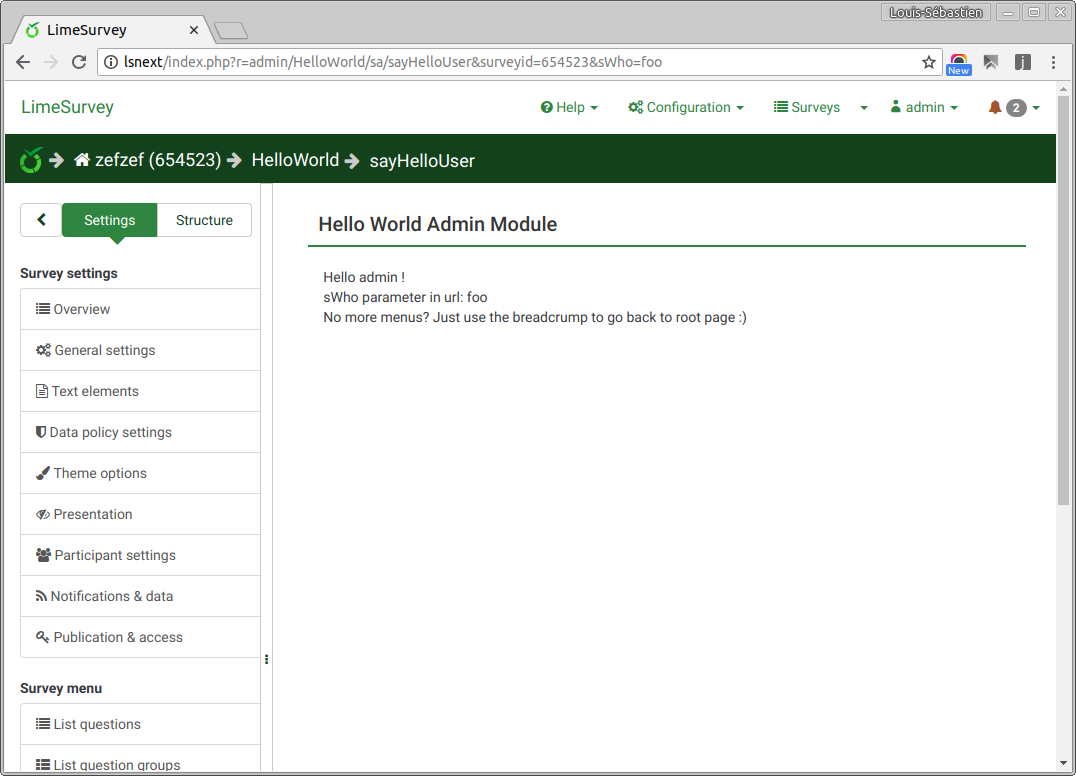This screenshot has height=776, width=1076.
Task: Switch to the Structure tab
Action: (x=204, y=220)
